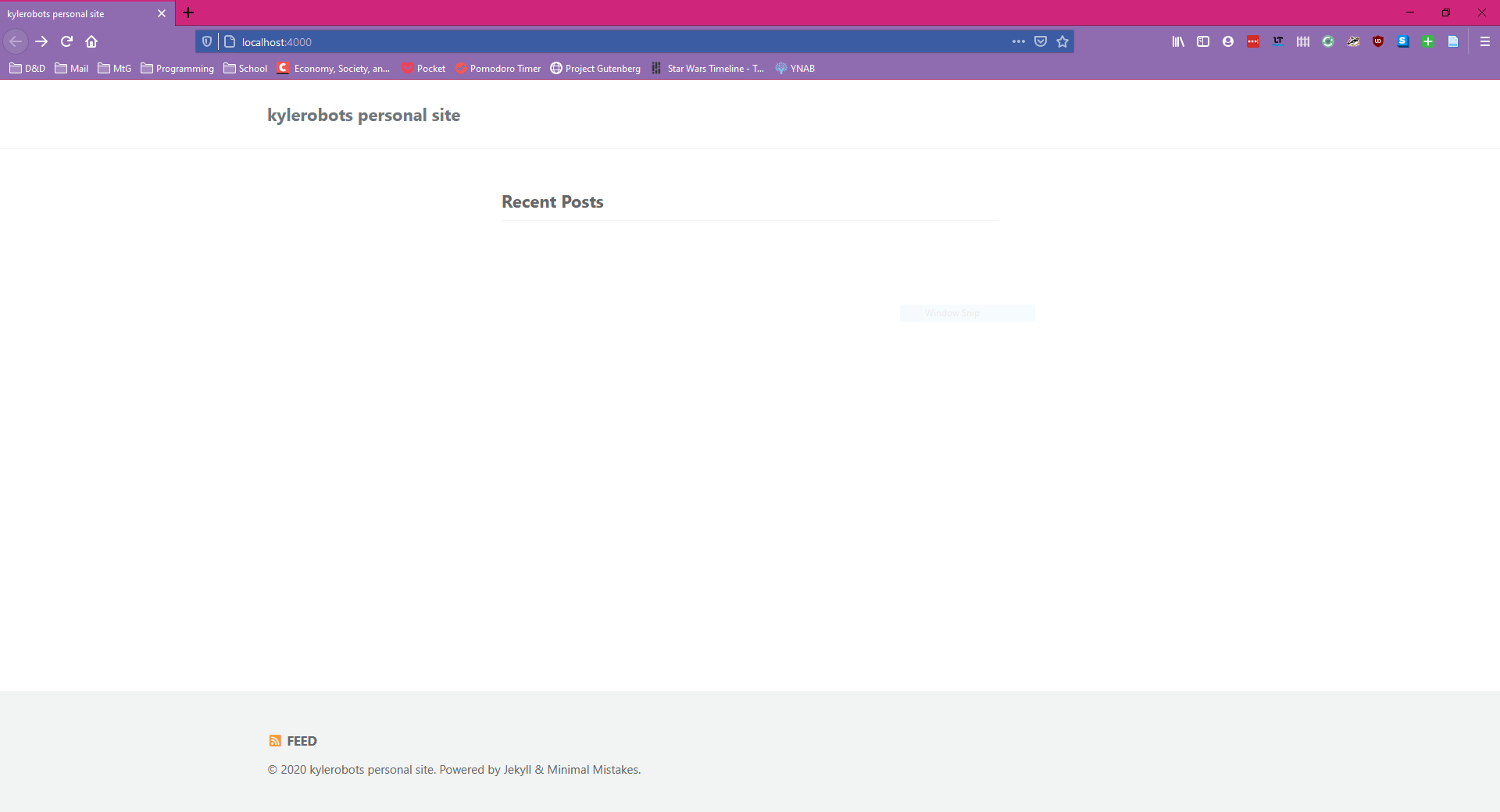Screen dimensions: 1500x812
Task: Click the kylerobots personal site header title
Action: click(x=363, y=116)
